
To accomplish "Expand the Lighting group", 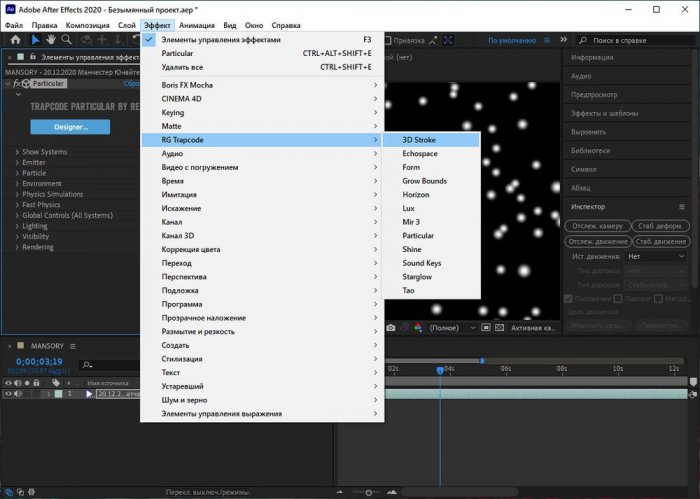I will [17, 226].
